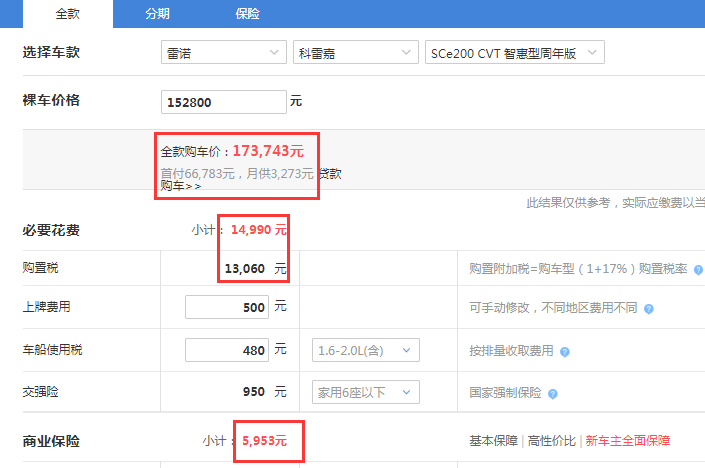
Task: Click the 首付66,783元，月供3,273元 text
Action: tap(237, 174)
